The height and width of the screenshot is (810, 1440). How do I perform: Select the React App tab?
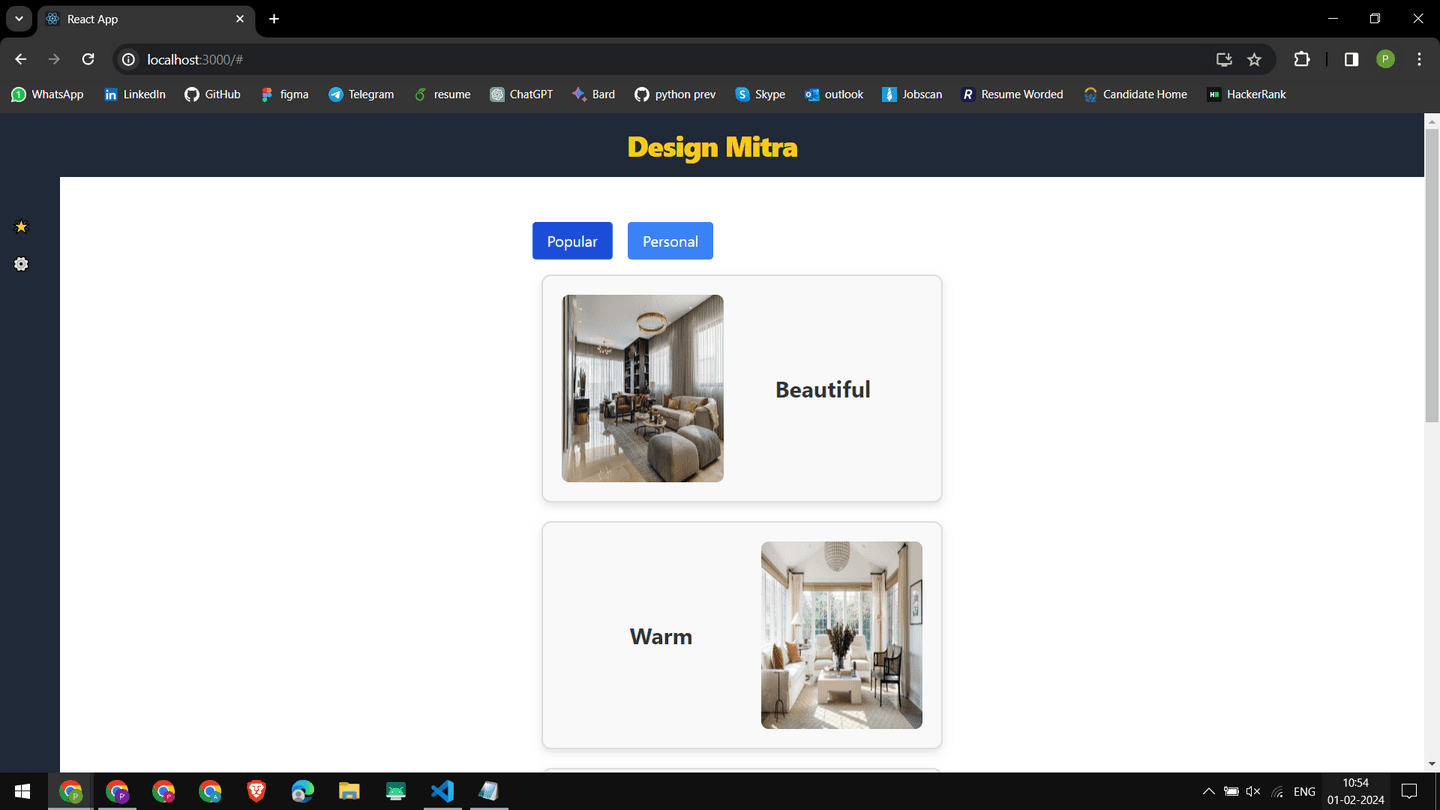click(x=145, y=19)
